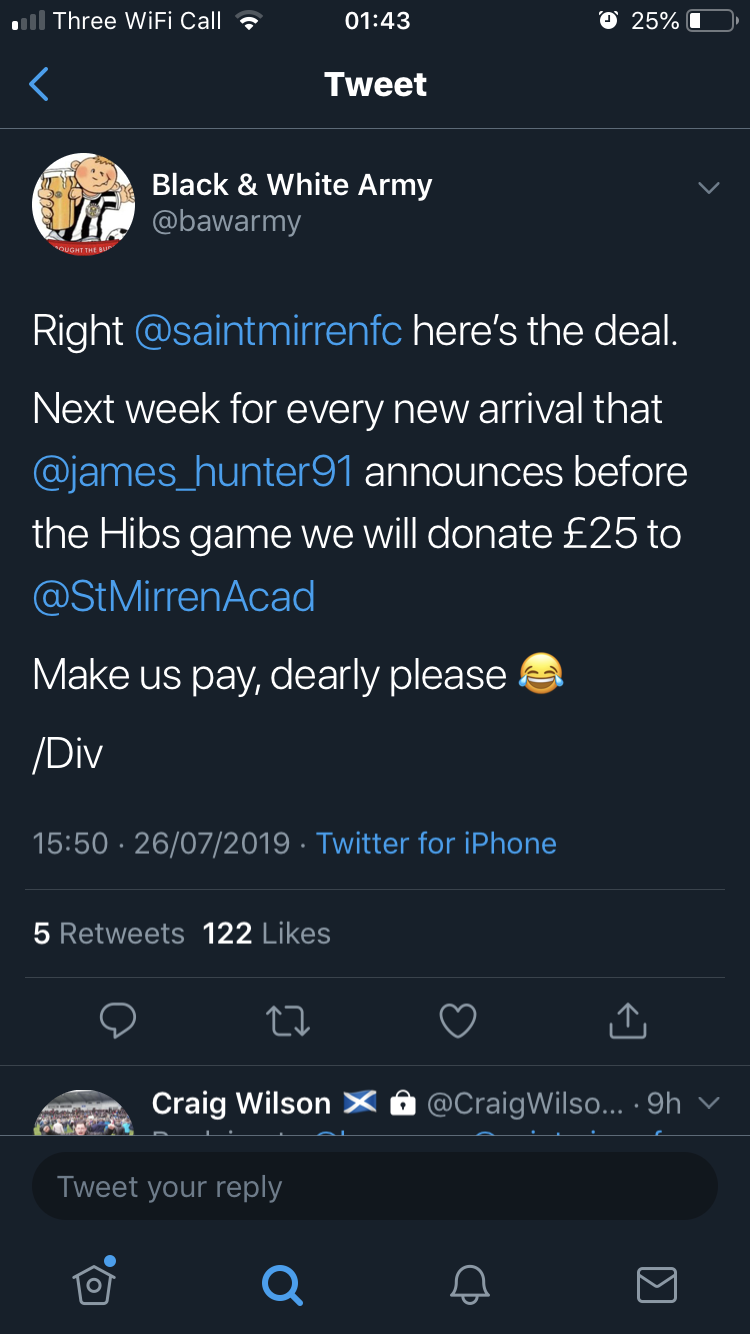View Twitter for iPhone source link
Screen dimensions: 750x1334
tap(436, 843)
